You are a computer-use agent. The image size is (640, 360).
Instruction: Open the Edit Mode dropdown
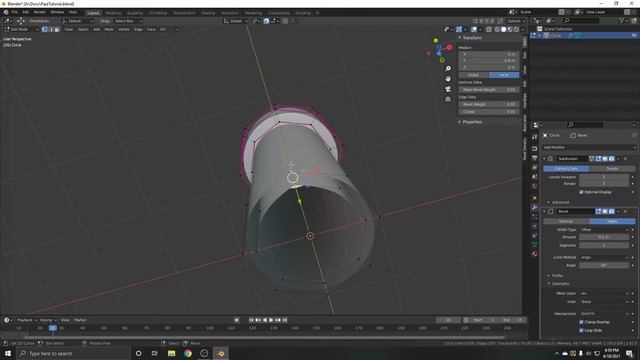(22, 29)
